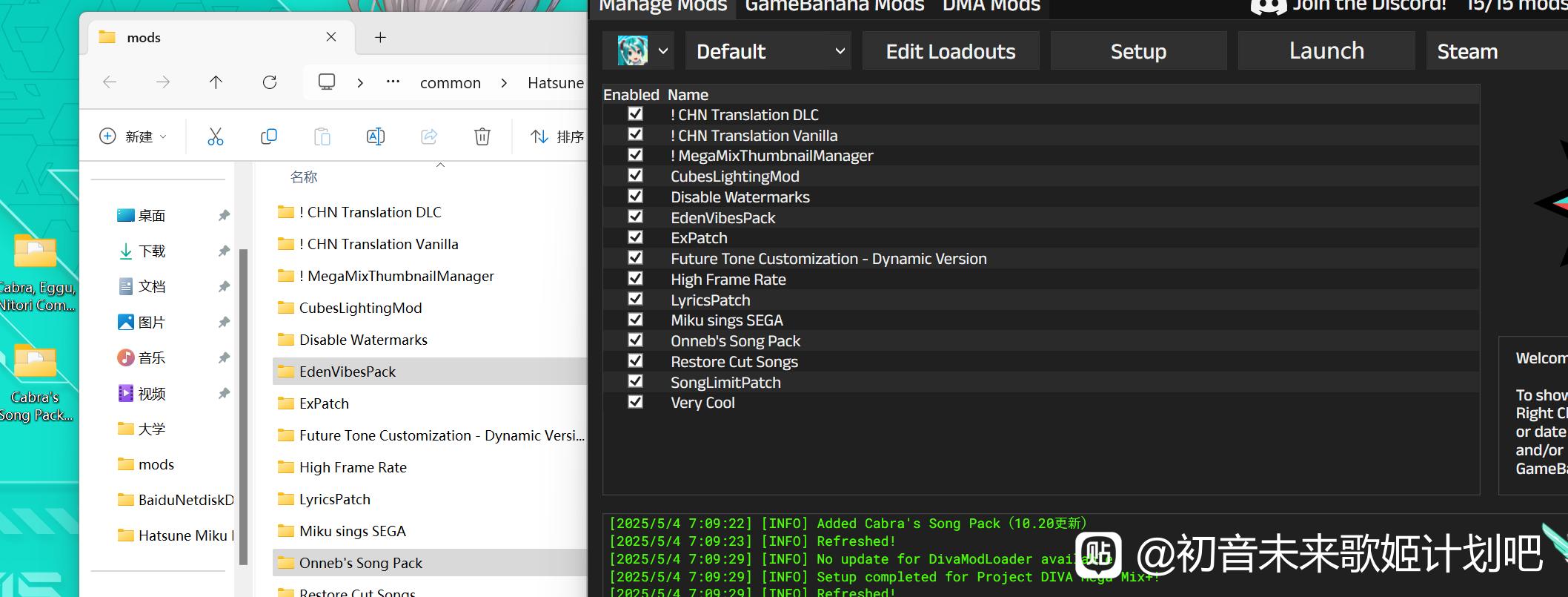Unpin 桌面 using its pin icon
This screenshot has height=597, width=1568.
(x=224, y=216)
